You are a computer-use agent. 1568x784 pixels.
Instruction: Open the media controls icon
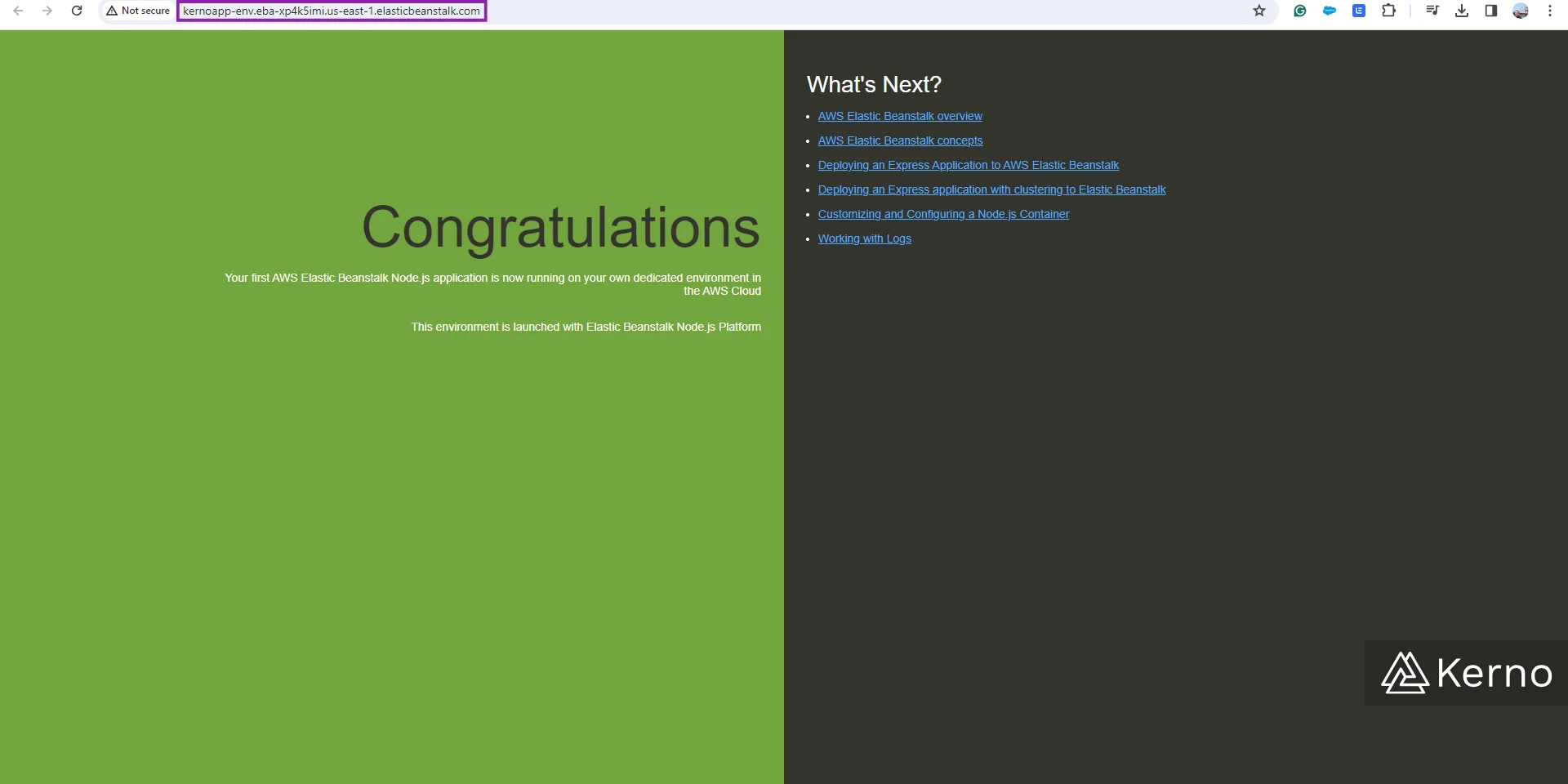tap(1432, 11)
